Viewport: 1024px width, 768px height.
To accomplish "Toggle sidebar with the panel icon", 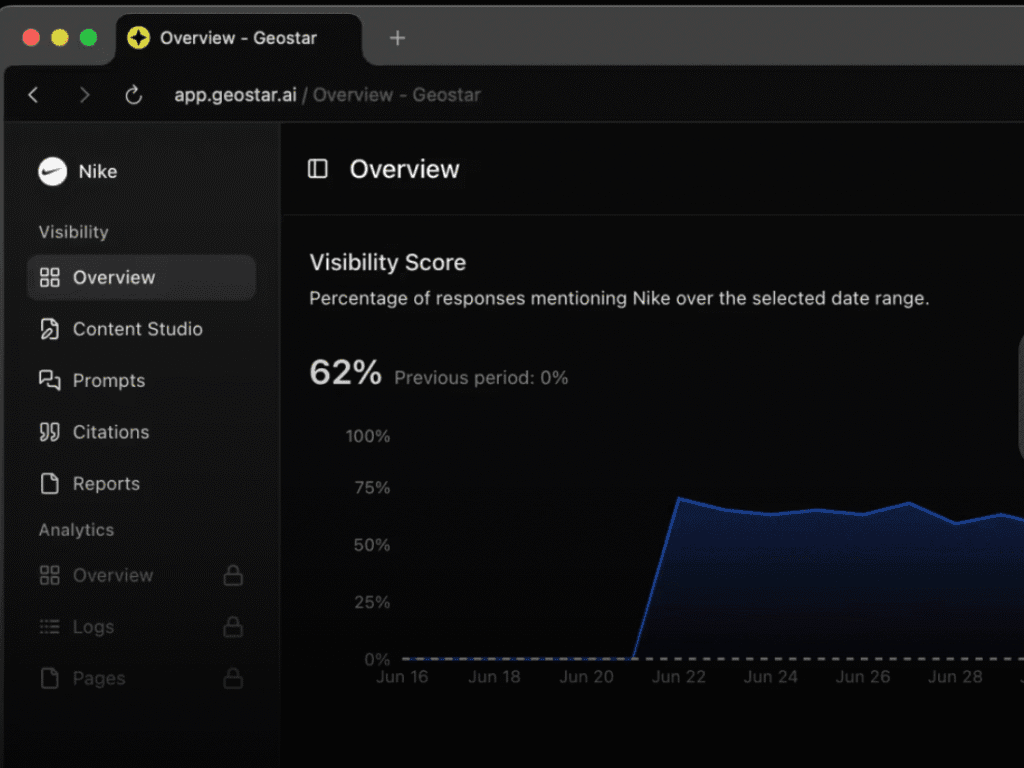I will [x=318, y=169].
